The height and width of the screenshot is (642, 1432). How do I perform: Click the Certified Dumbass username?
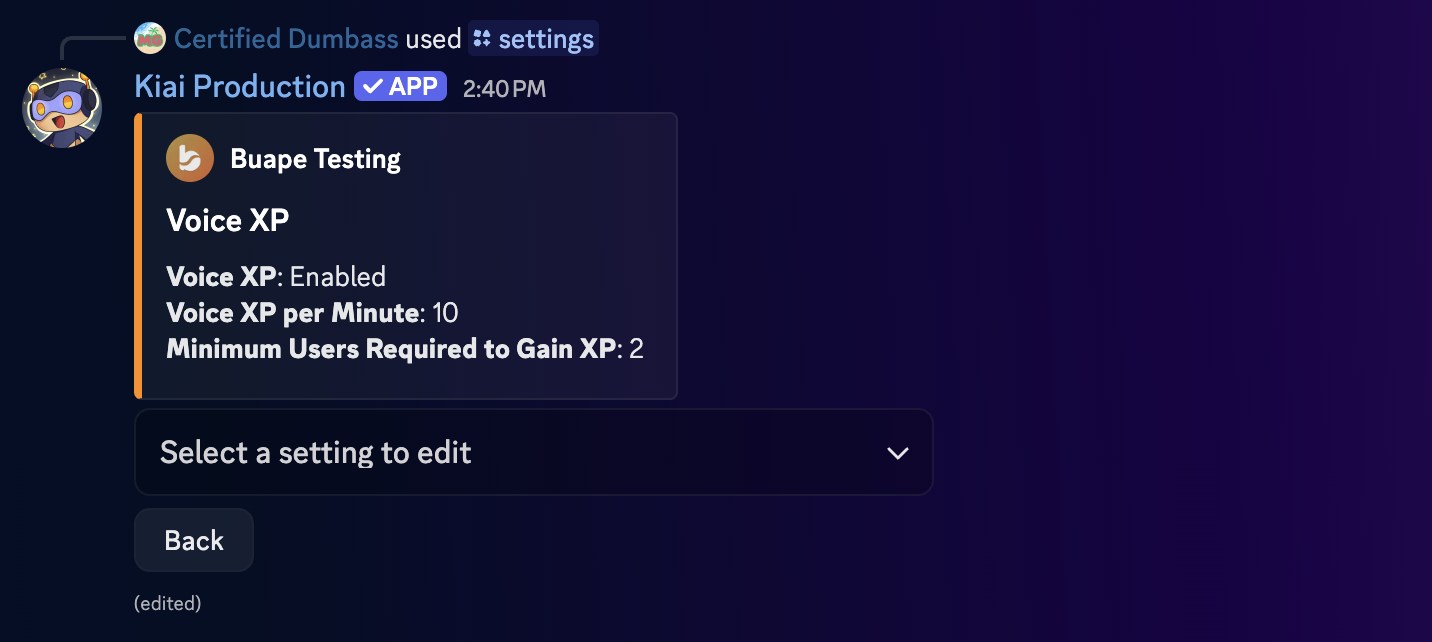(x=286, y=39)
